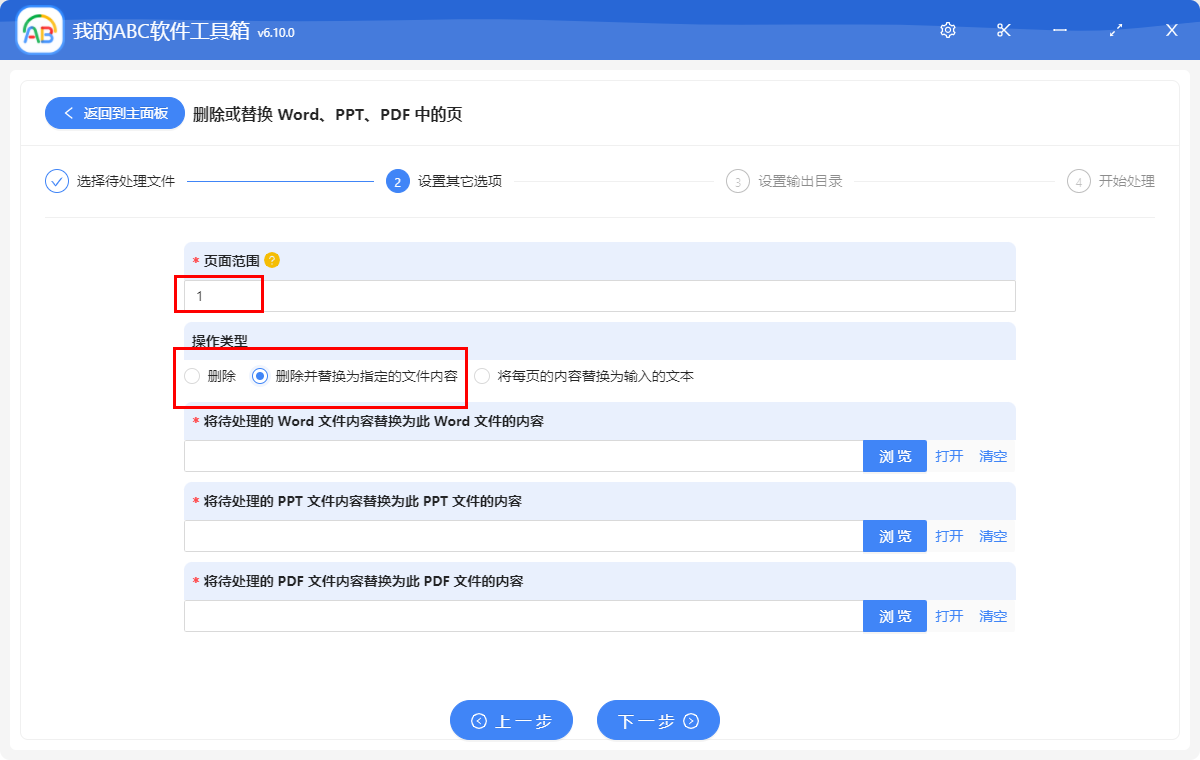Click the step 3 numbered circle
This screenshot has height=760, width=1200.
click(x=738, y=181)
